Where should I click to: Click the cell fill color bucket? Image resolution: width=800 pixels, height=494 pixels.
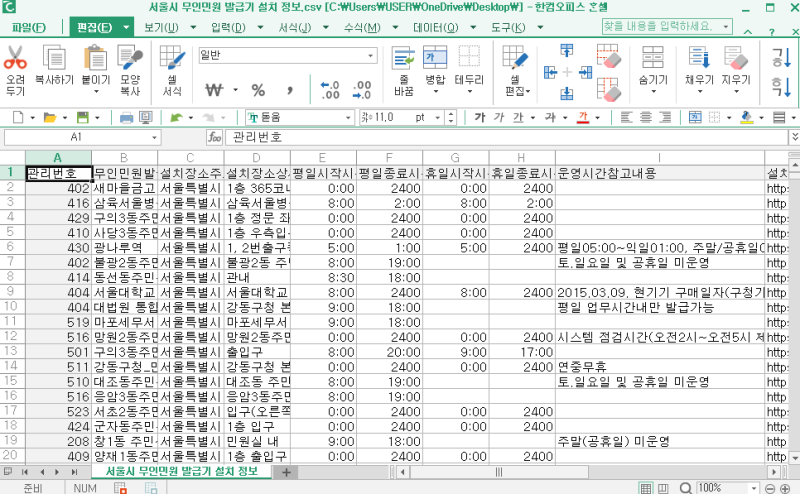(x=746, y=117)
